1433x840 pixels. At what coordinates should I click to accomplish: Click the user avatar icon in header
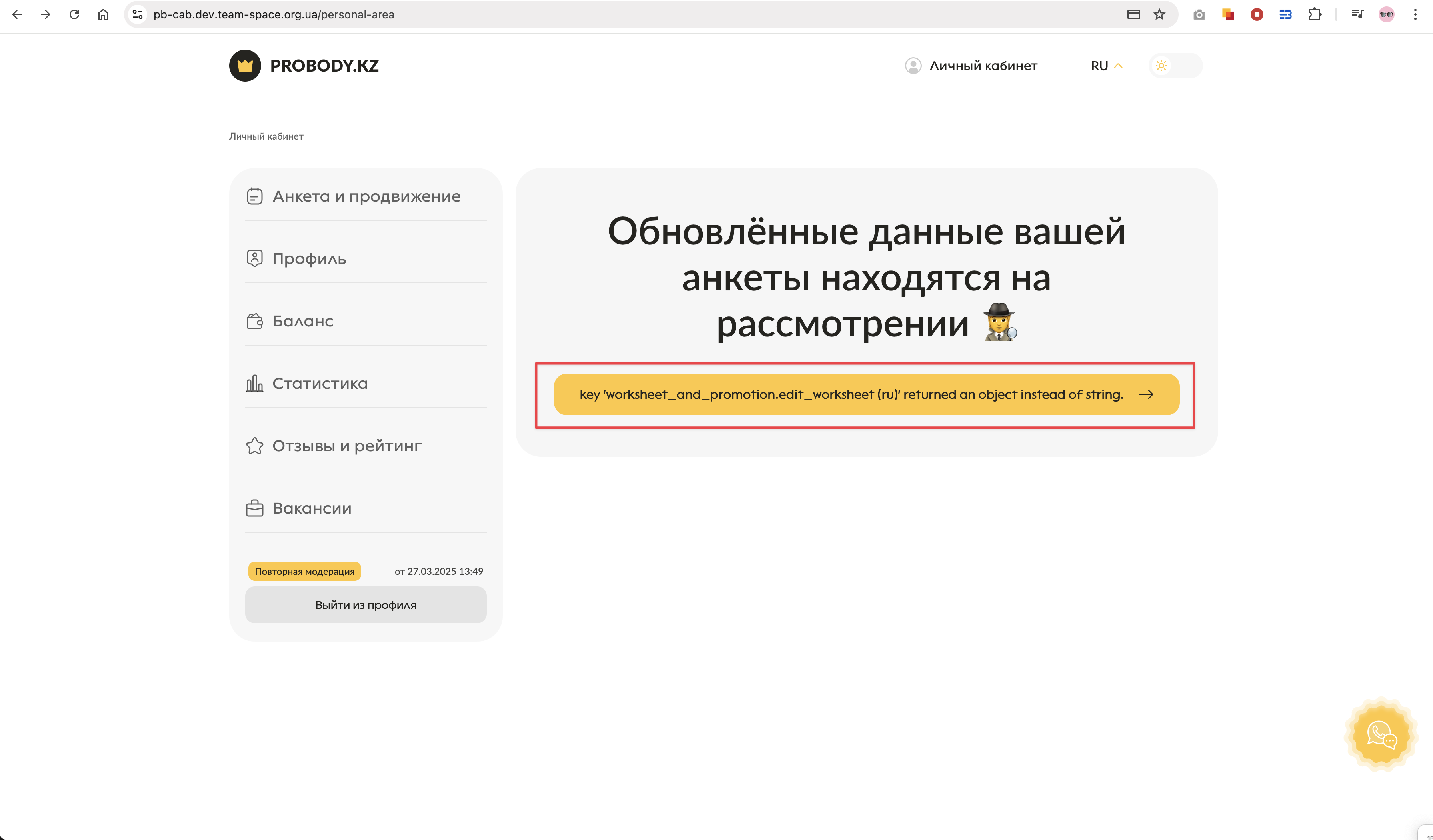coord(913,66)
